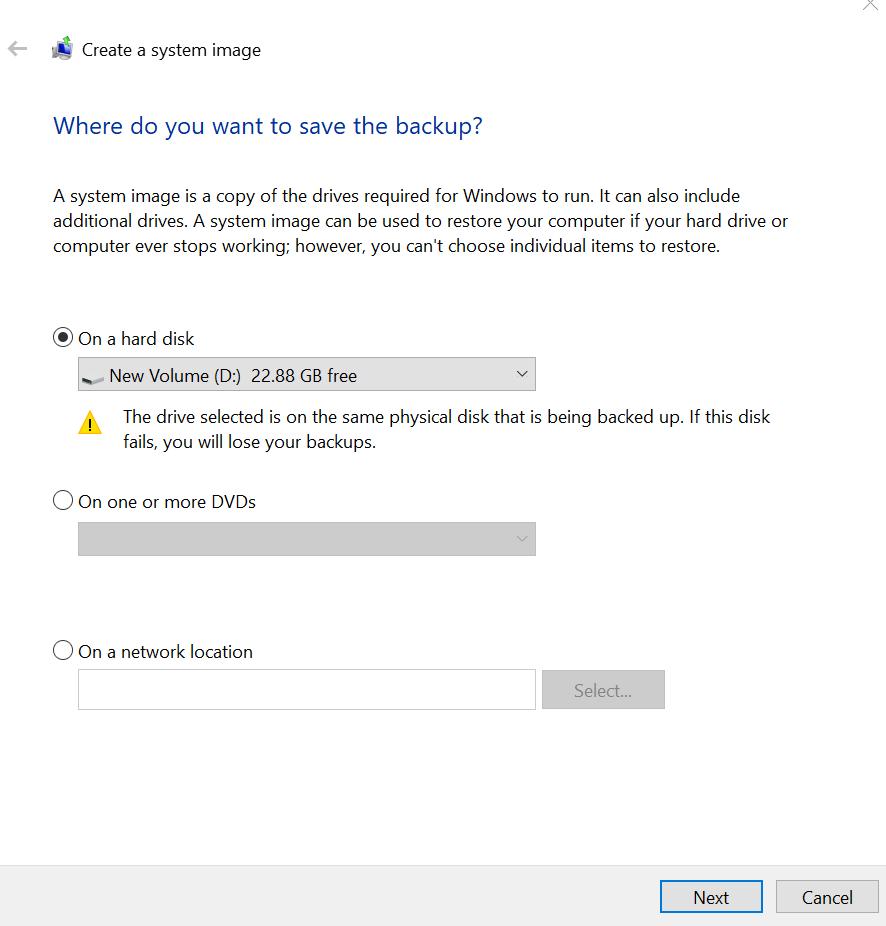Click the same physical disk warning message
Viewport: 886px width, 926px height.
(x=446, y=429)
